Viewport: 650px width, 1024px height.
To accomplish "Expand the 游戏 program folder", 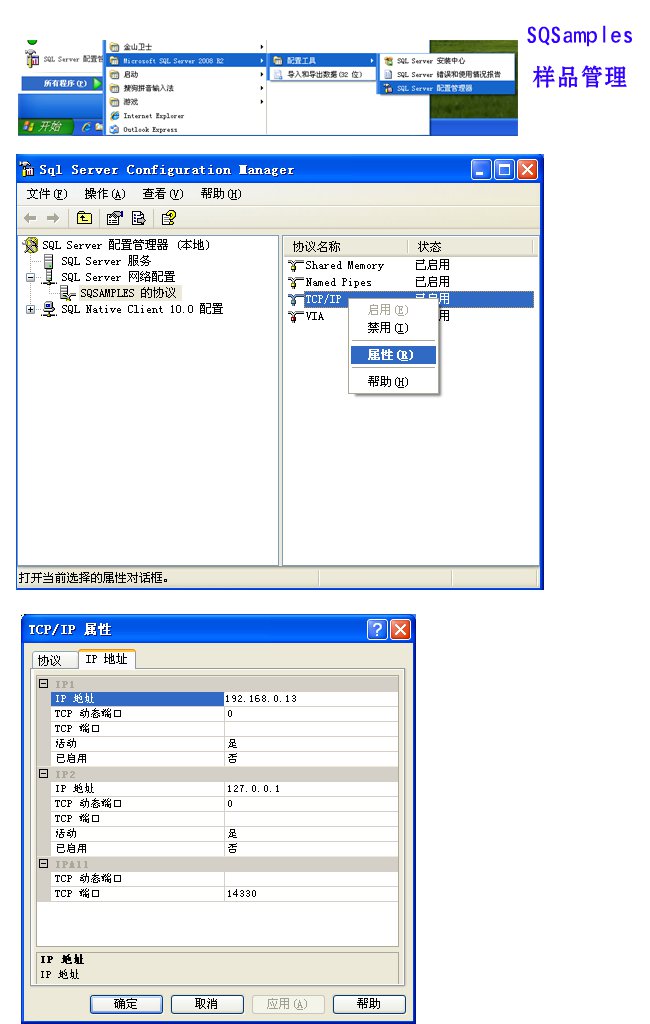I will click(186, 102).
